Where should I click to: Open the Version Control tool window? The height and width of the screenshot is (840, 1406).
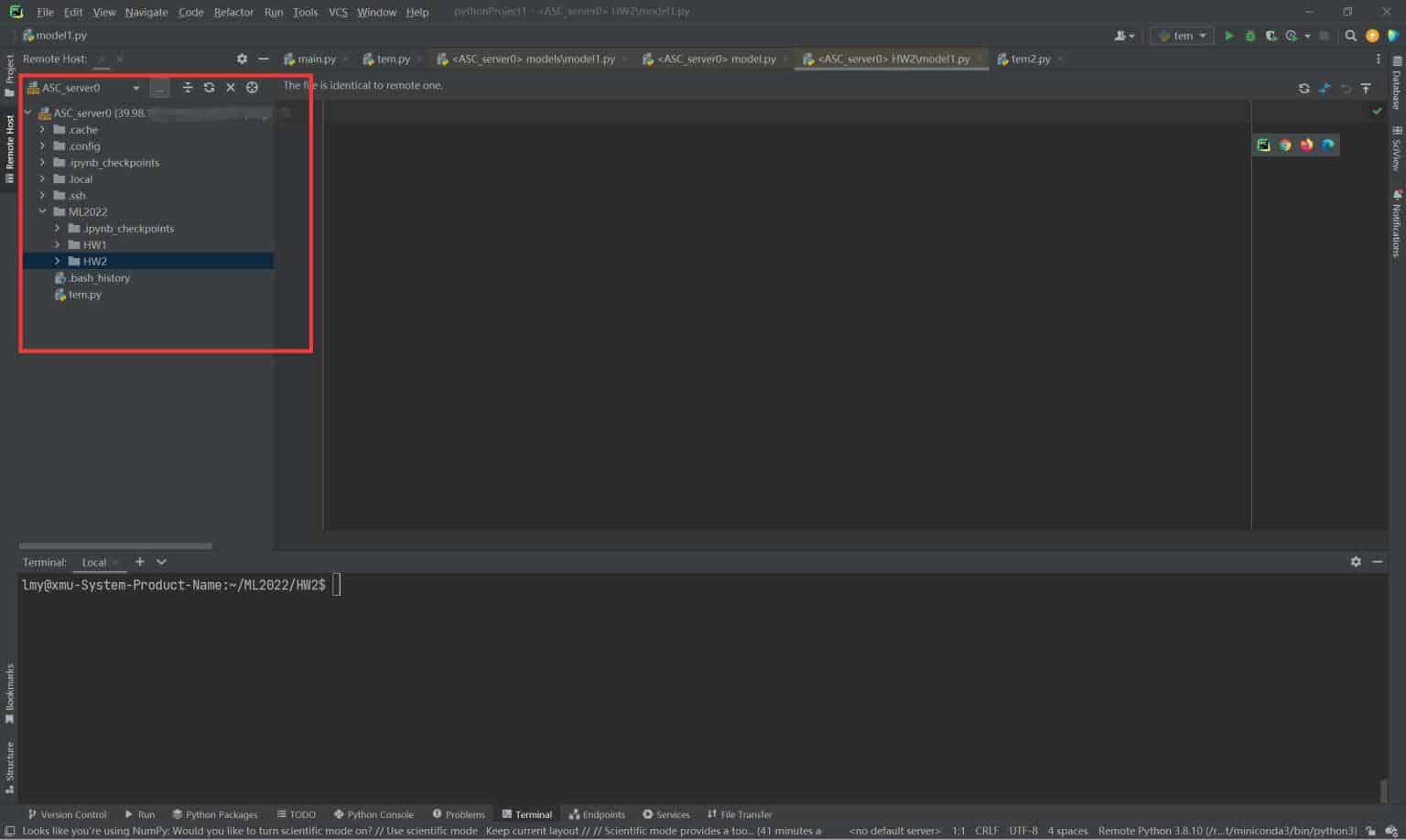click(x=67, y=814)
